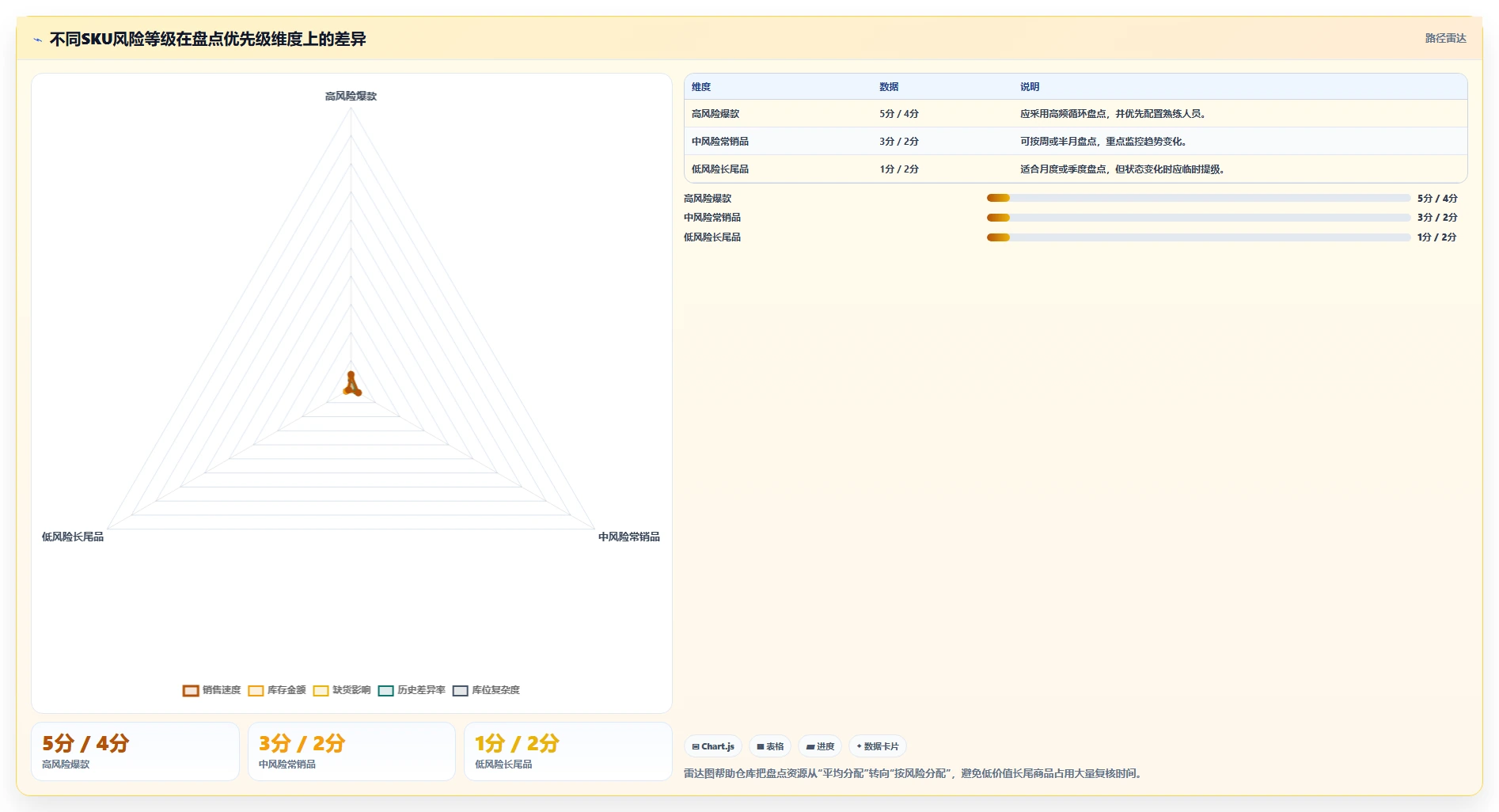Select the 5分 / 4分 高风险爆款 card
The width and height of the screenshot is (1499, 812).
(135, 751)
